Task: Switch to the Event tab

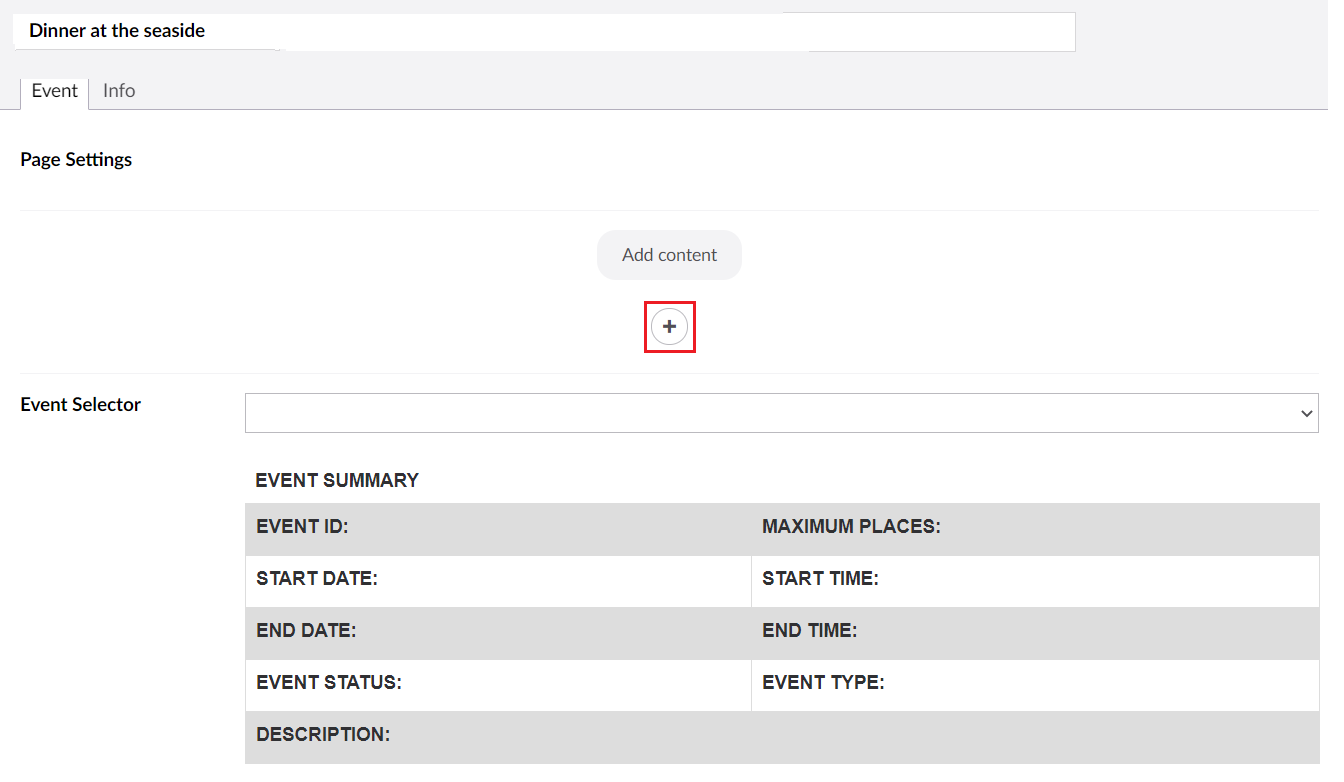Action: [x=54, y=90]
